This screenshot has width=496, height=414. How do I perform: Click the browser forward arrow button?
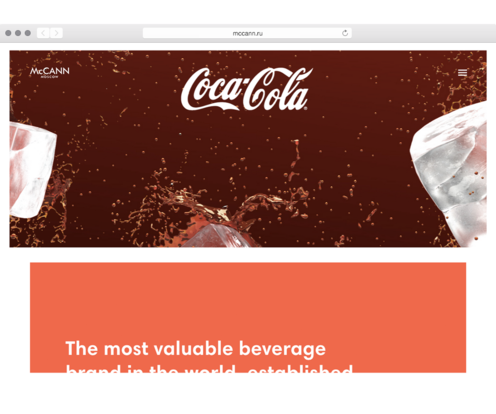56,33
